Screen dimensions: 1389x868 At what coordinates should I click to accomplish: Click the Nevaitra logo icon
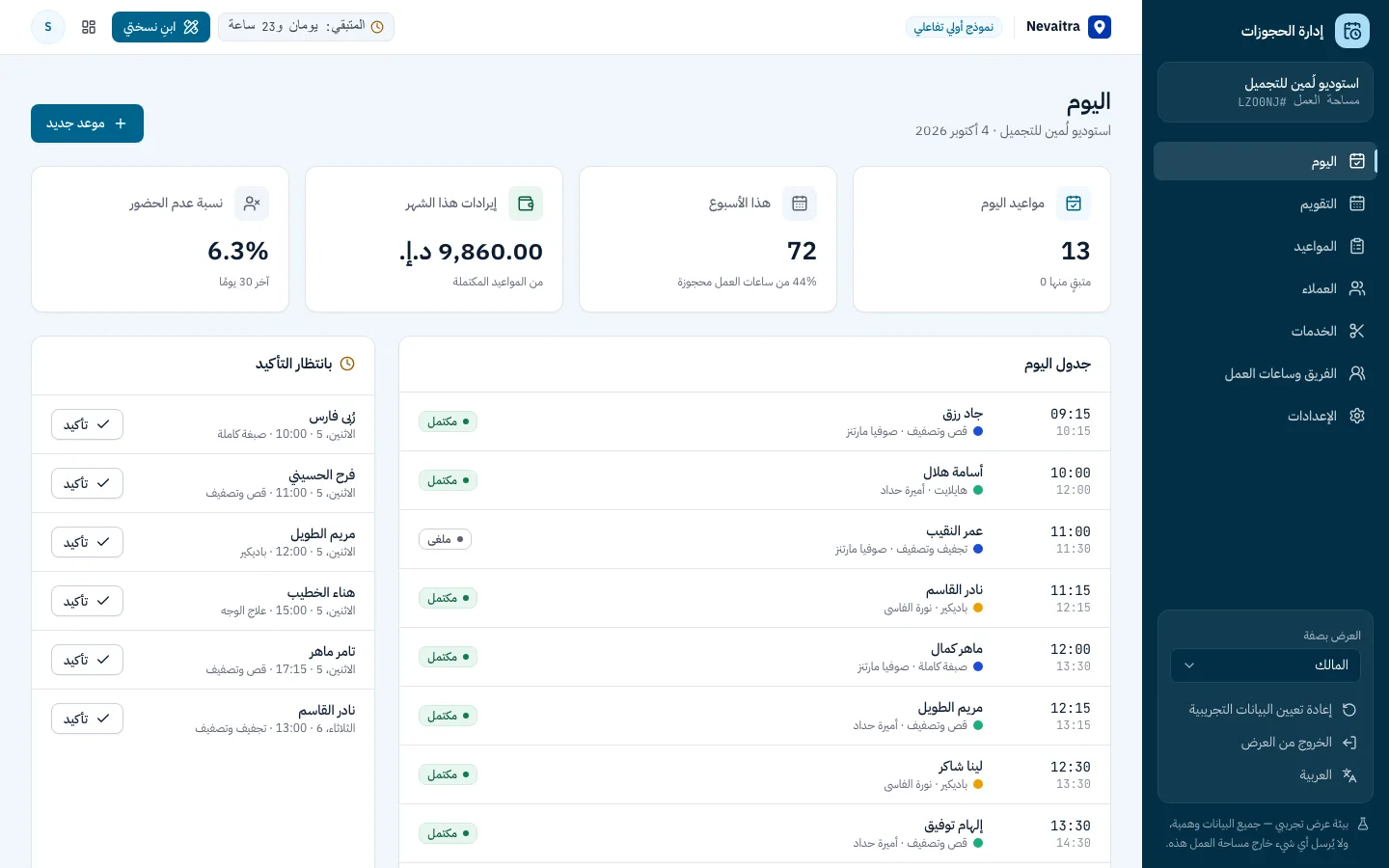pos(1100,27)
